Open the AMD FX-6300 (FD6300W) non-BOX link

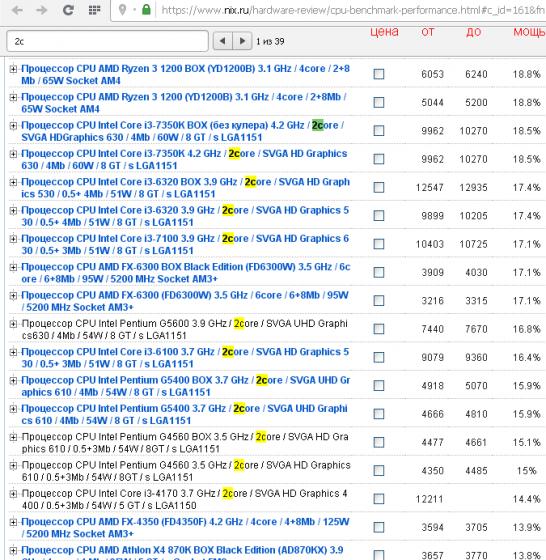[x=185, y=301]
